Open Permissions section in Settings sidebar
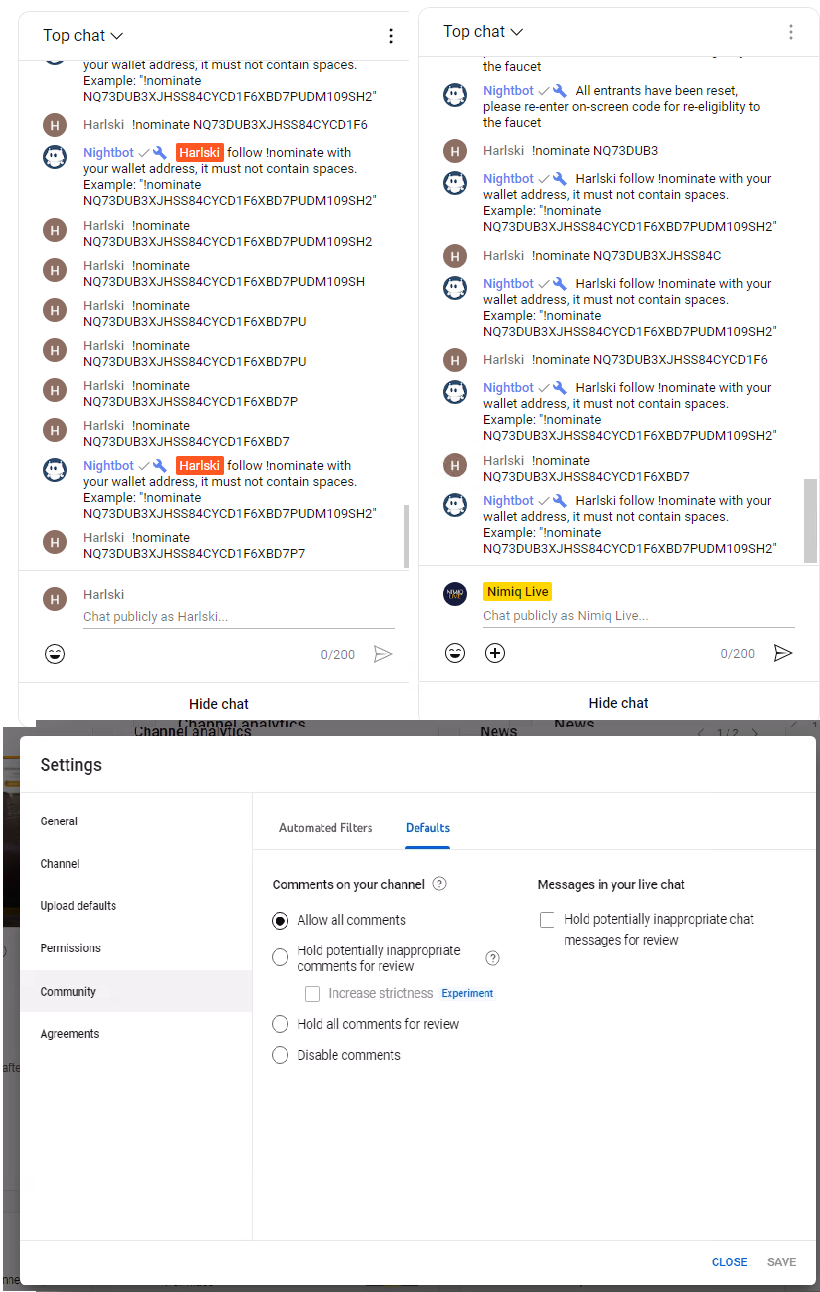Screen dimensions: 820x1292 coord(70,948)
